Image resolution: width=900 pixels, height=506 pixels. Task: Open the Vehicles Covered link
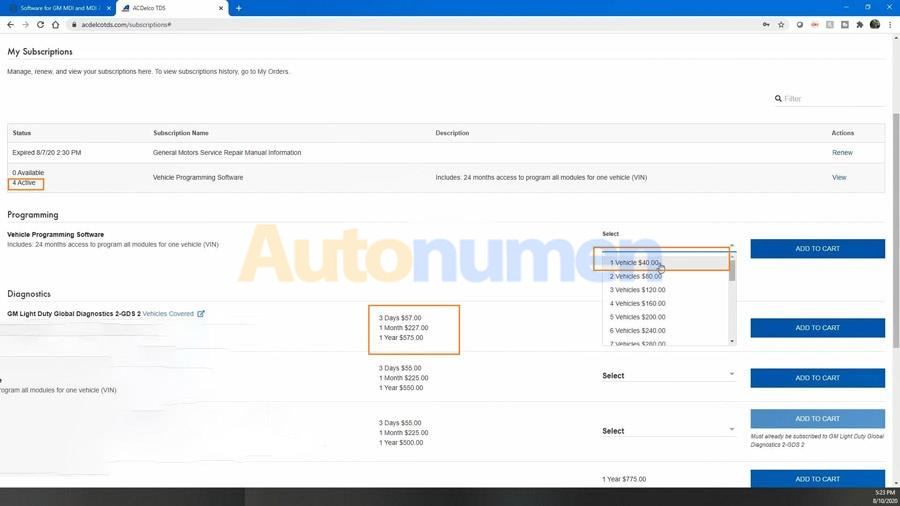click(x=168, y=314)
